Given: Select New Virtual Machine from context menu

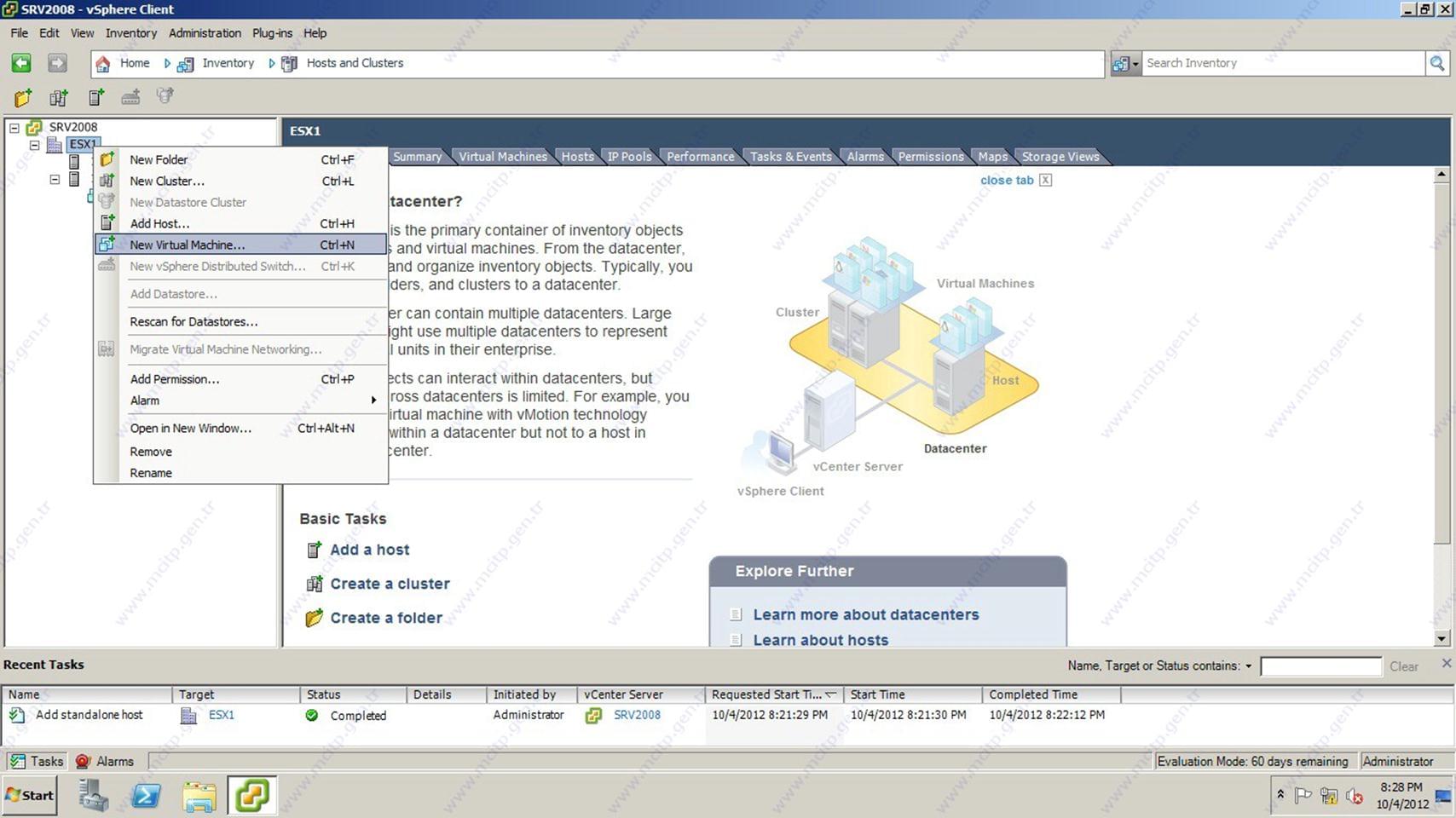Looking at the screenshot, I should click(241, 245).
